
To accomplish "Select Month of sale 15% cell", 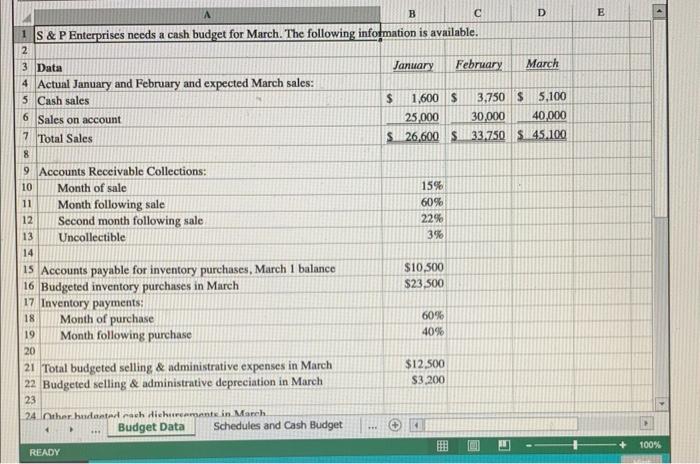I will pyautogui.click(x=415, y=186).
